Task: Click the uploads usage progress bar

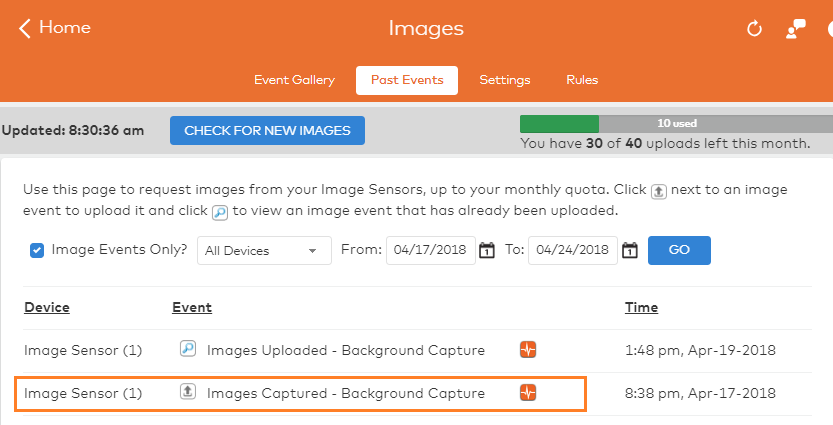Action: coord(676,124)
